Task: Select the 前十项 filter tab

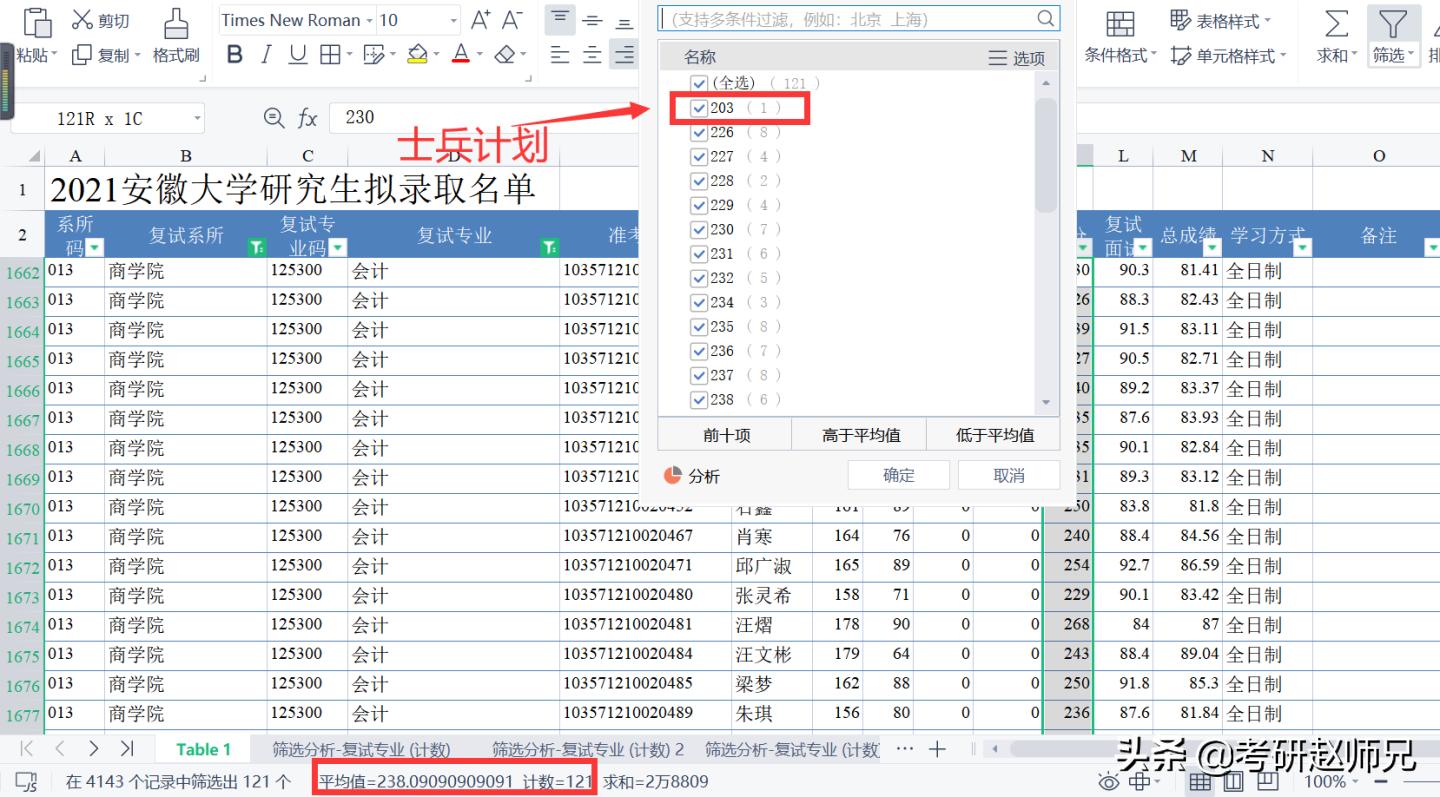Action: click(726, 435)
